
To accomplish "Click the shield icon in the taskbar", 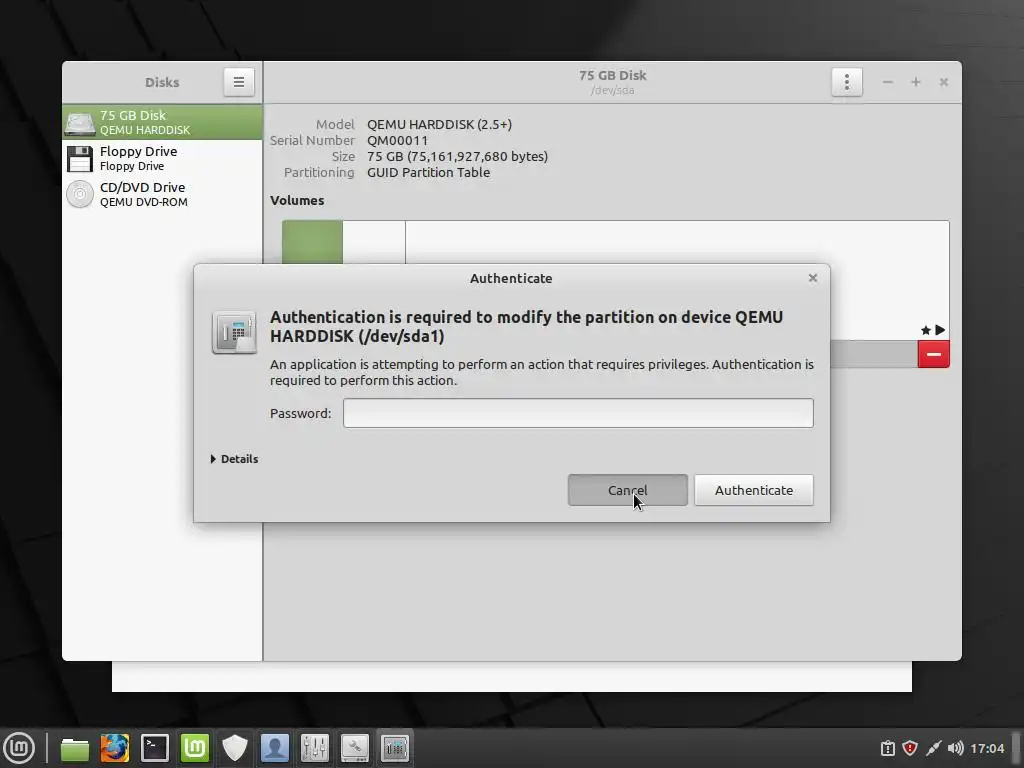I will point(234,748).
